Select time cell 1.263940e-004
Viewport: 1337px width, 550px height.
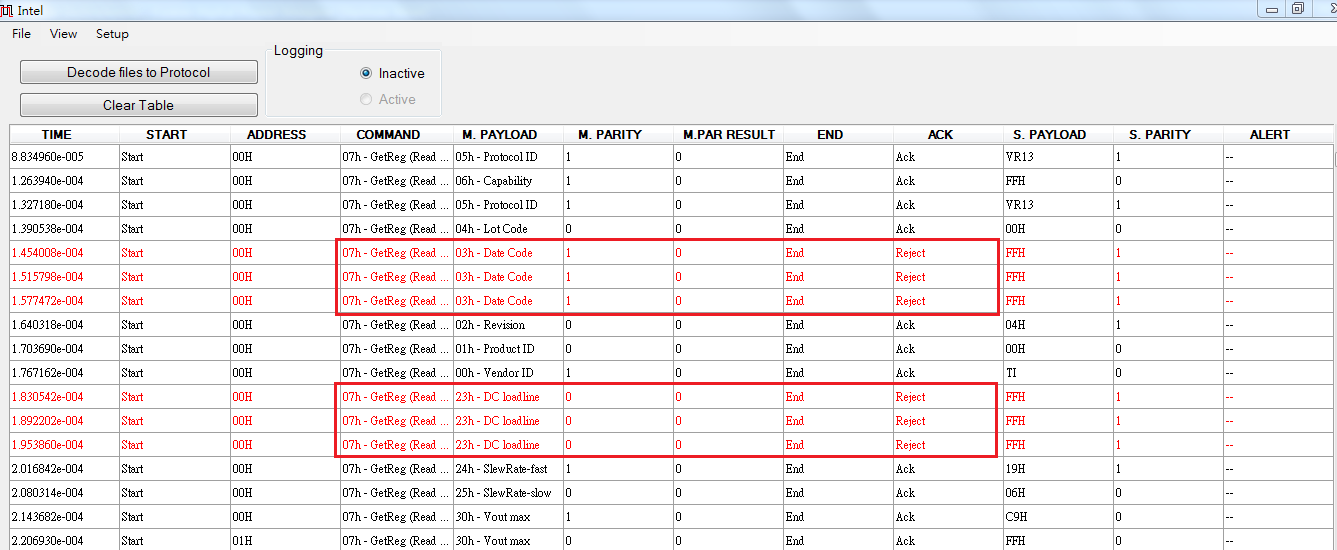65,181
